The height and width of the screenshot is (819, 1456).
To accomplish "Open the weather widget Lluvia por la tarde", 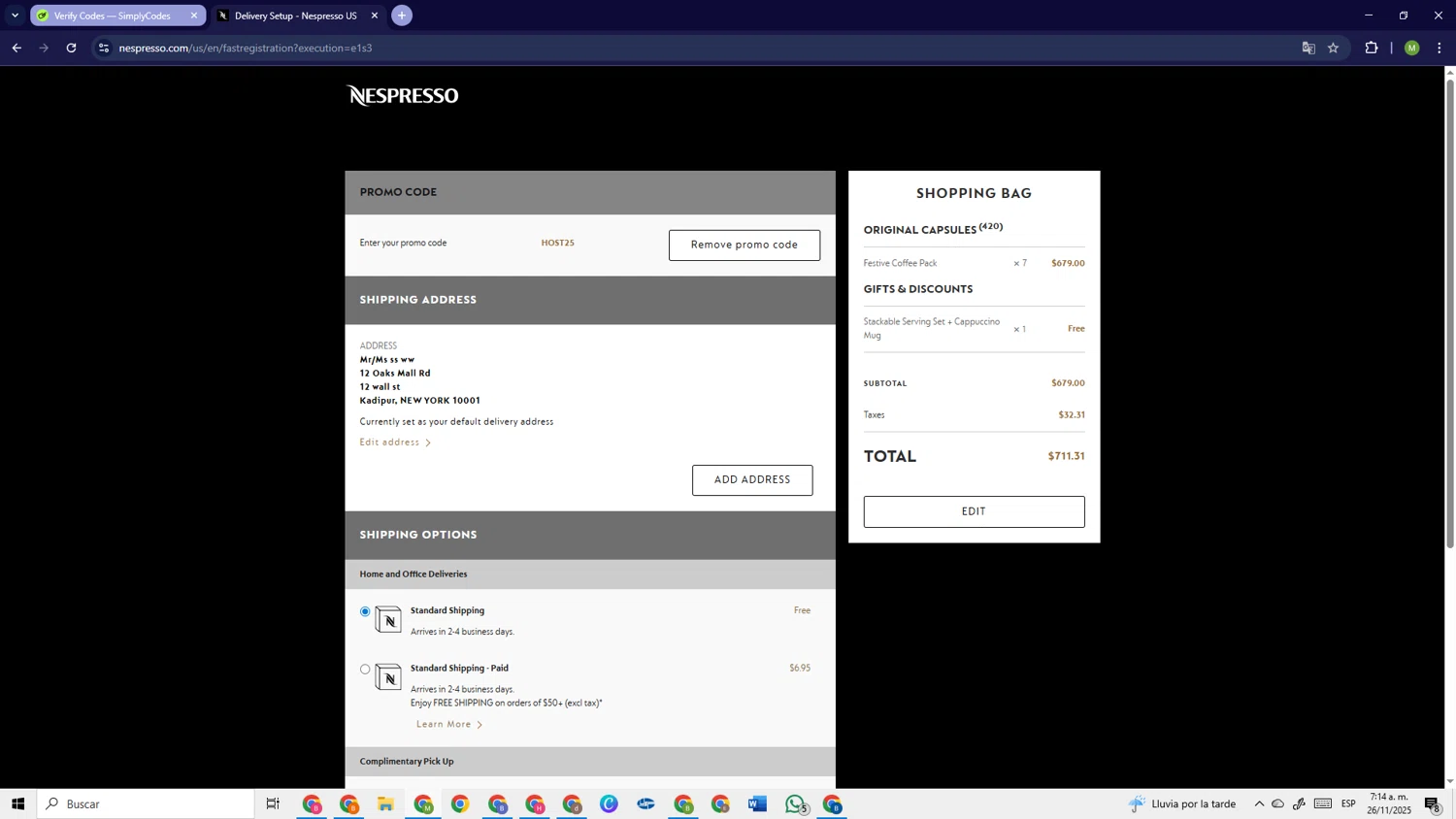I will coord(1182,803).
